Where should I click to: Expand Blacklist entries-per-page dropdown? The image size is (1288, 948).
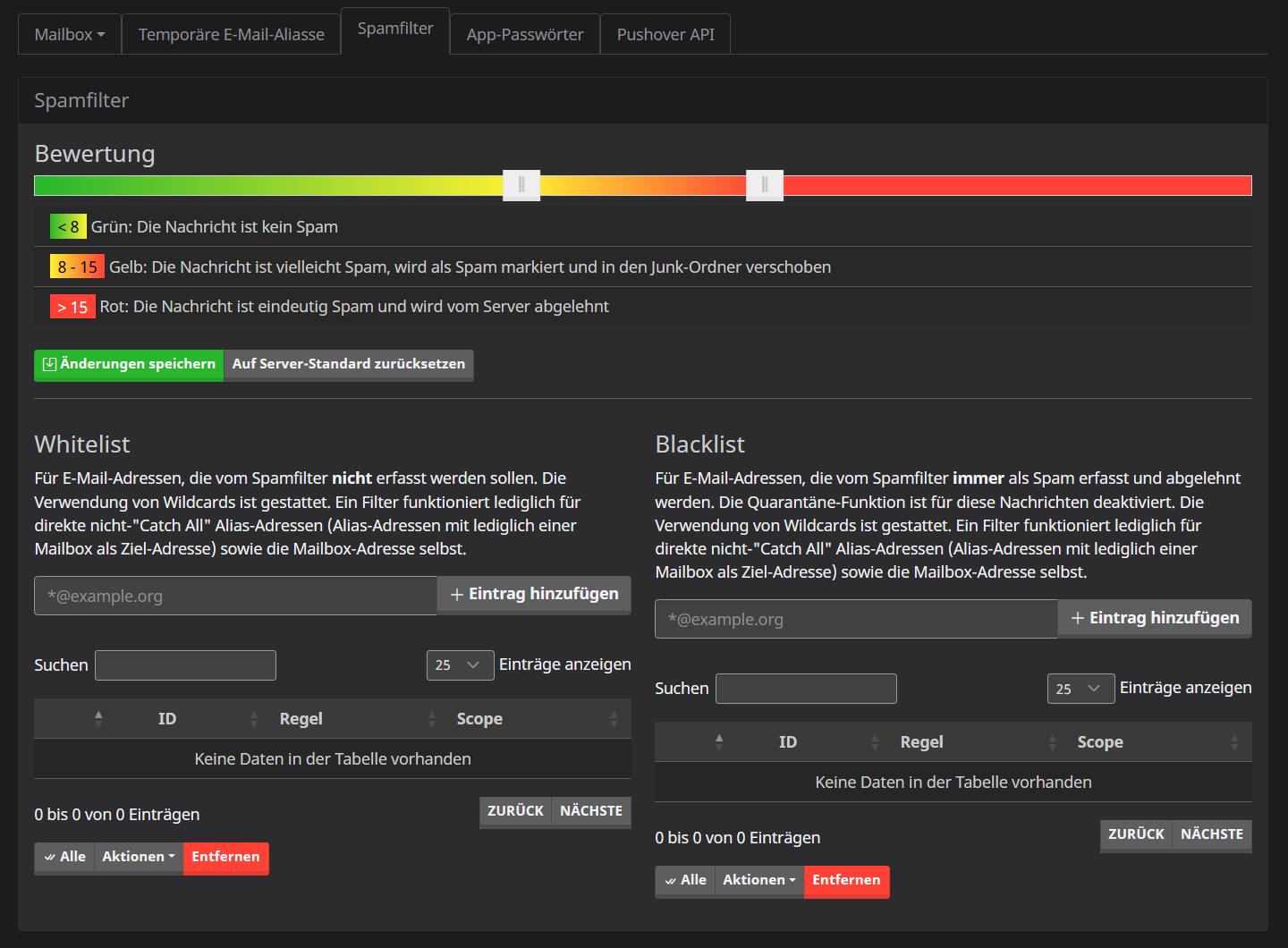(x=1080, y=689)
